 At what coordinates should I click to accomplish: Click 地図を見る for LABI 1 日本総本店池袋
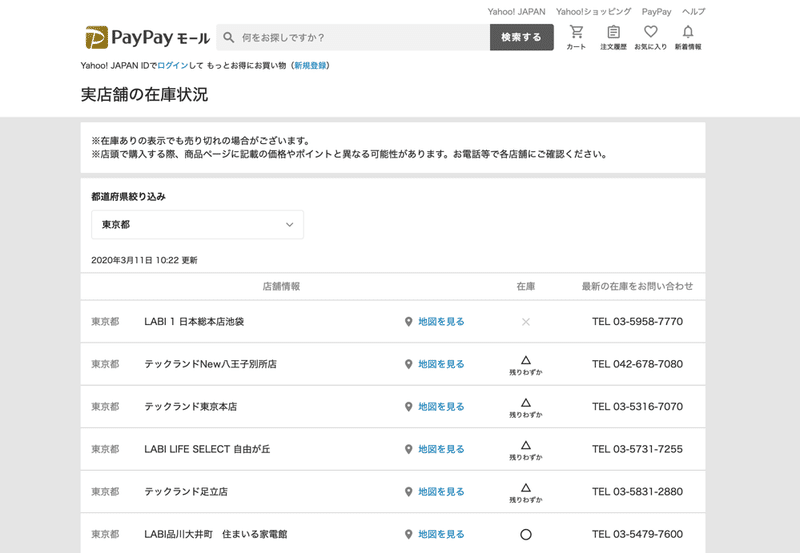point(441,322)
